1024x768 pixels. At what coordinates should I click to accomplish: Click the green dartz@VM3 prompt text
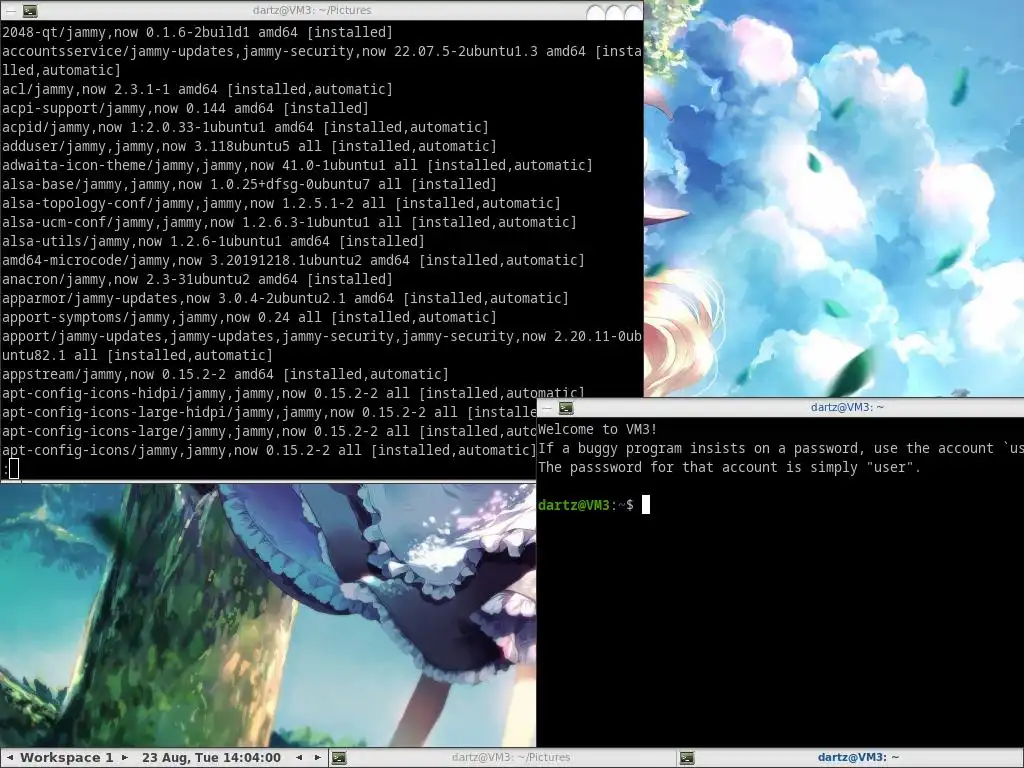(574, 505)
